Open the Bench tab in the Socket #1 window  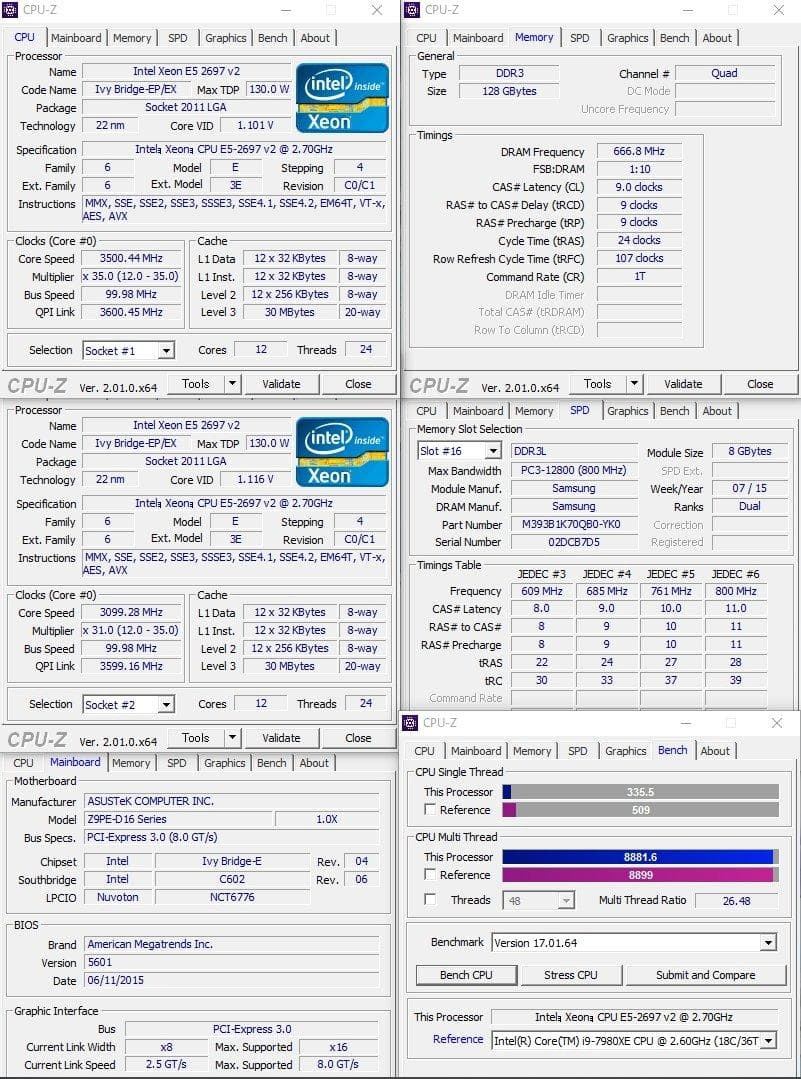[x=273, y=38]
